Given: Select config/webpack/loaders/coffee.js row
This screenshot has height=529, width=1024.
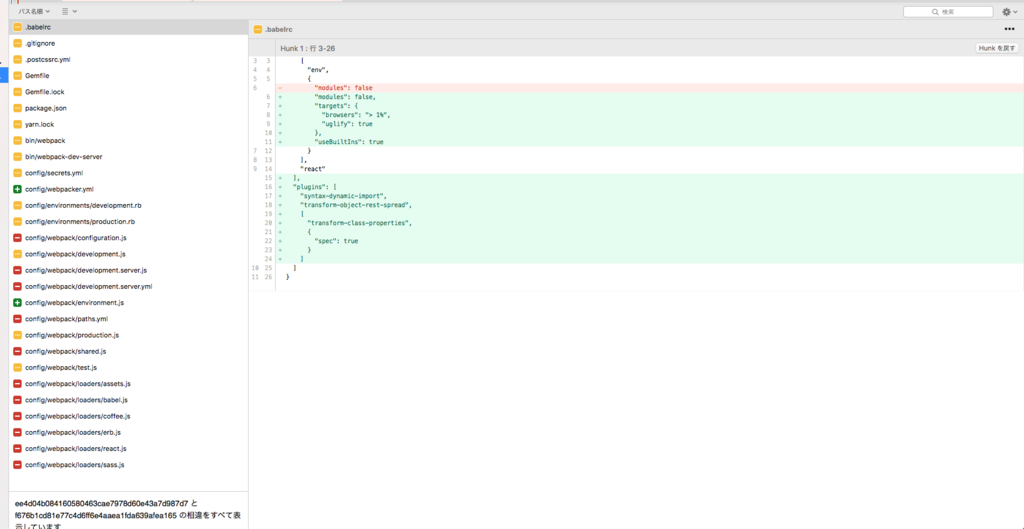Looking at the screenshot, I should (x=129, y=416).
